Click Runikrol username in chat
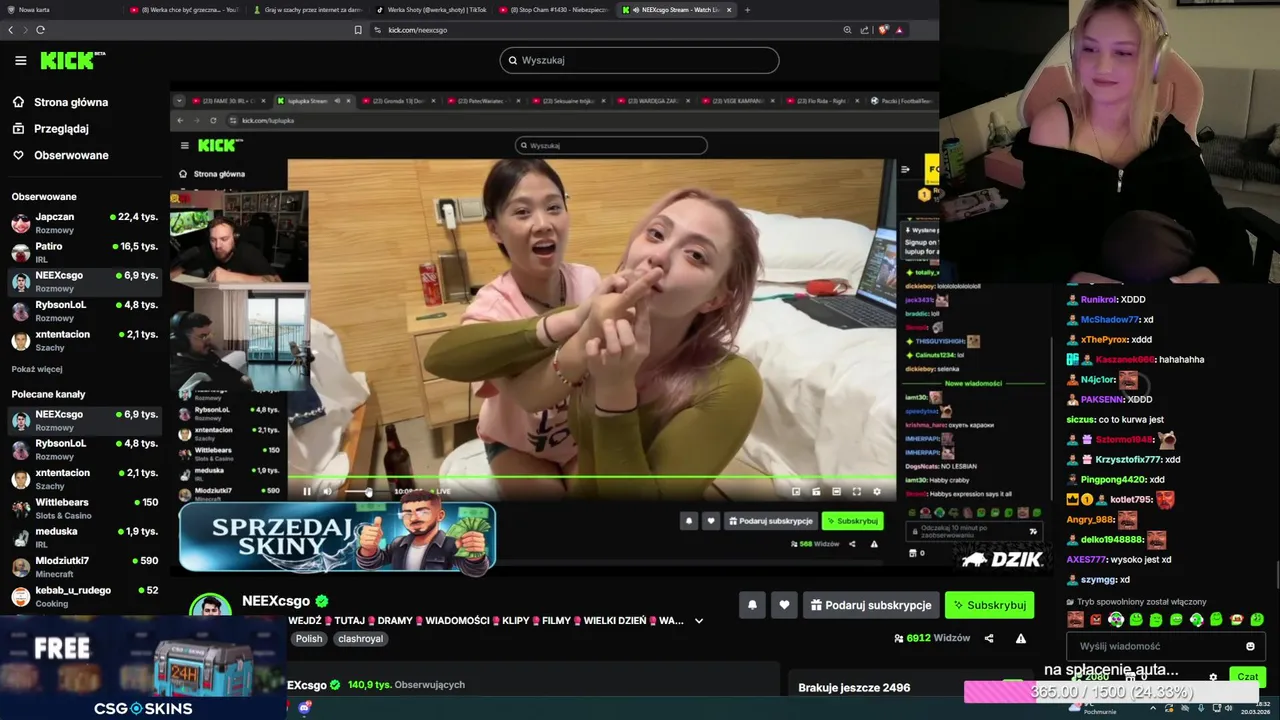The height and width of the screenshot is (720, 1280). tap(1098, 299)
